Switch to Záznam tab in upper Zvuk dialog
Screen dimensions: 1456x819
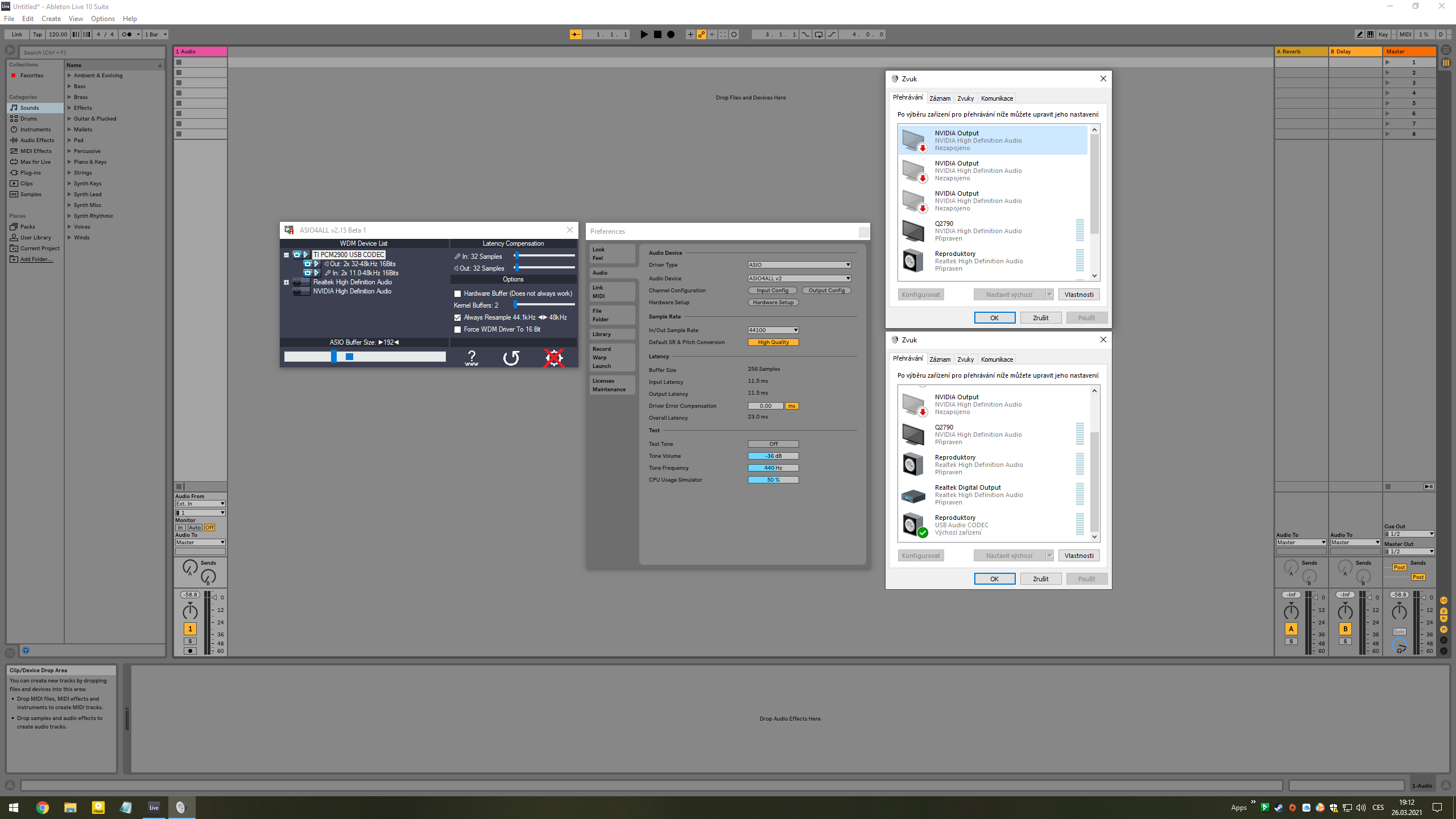(940, 98)
